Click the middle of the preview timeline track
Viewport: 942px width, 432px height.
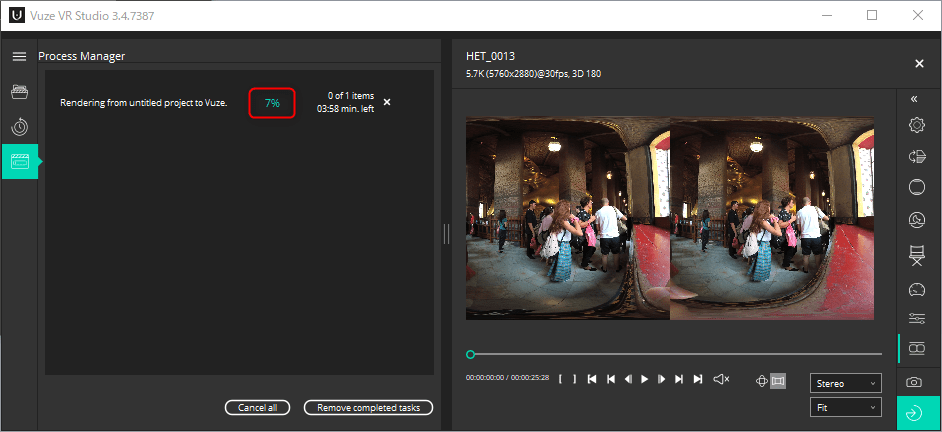pos(674,354)
